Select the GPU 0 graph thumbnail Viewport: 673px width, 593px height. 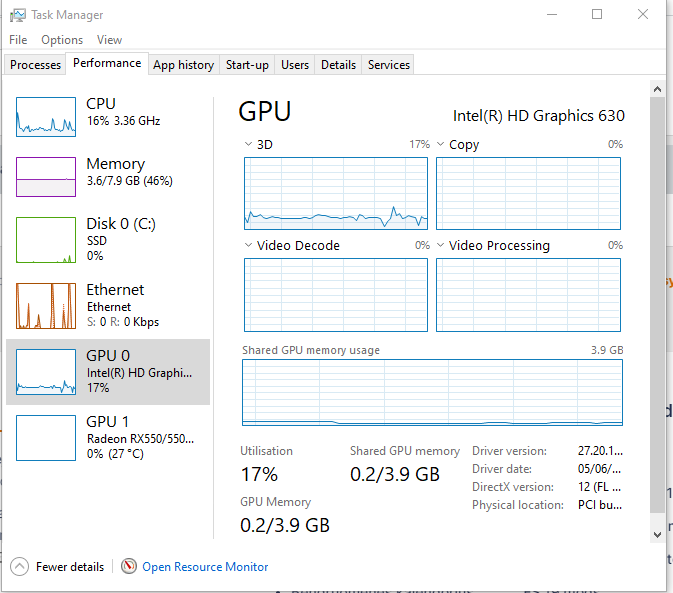[x=46, y=372]
